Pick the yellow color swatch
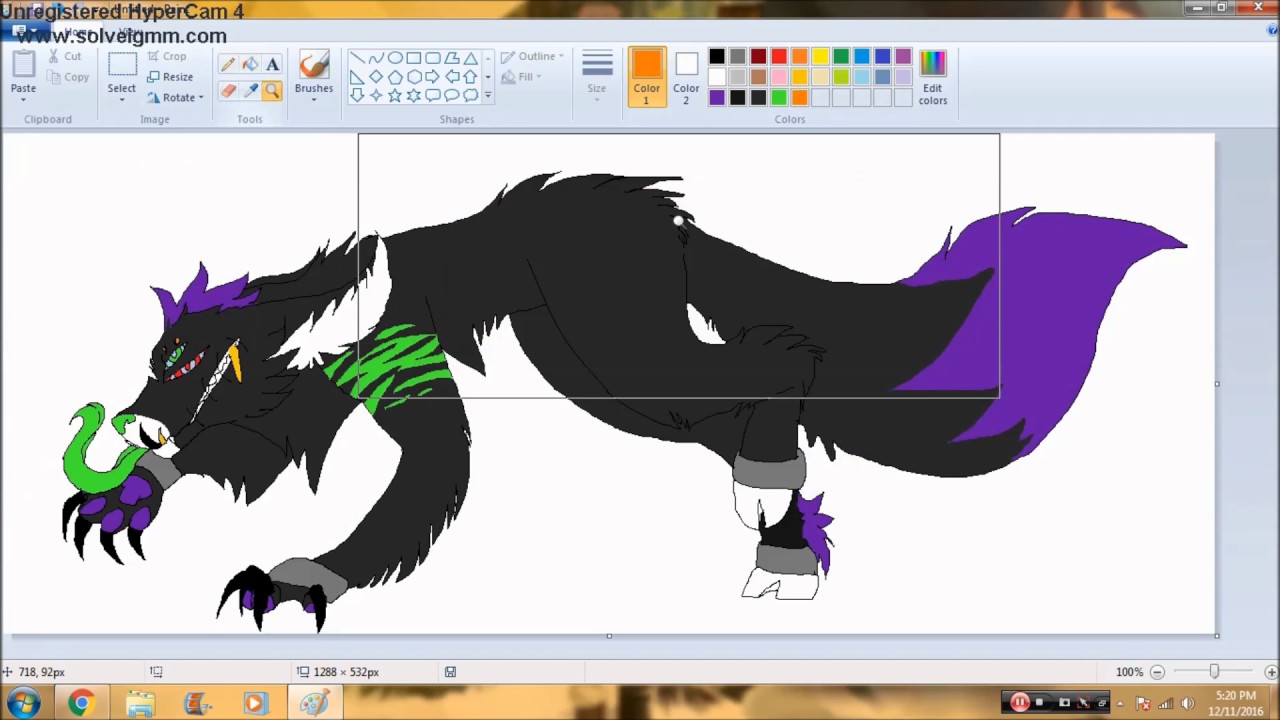The image size is (1280, 720). pyautogui.click(x=820, y=57)
